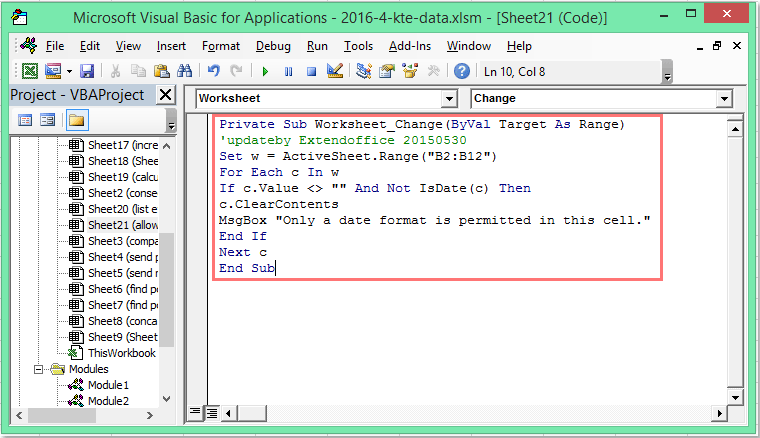Click the Save toolbar icon
The image size is (760, 438).
87,71
